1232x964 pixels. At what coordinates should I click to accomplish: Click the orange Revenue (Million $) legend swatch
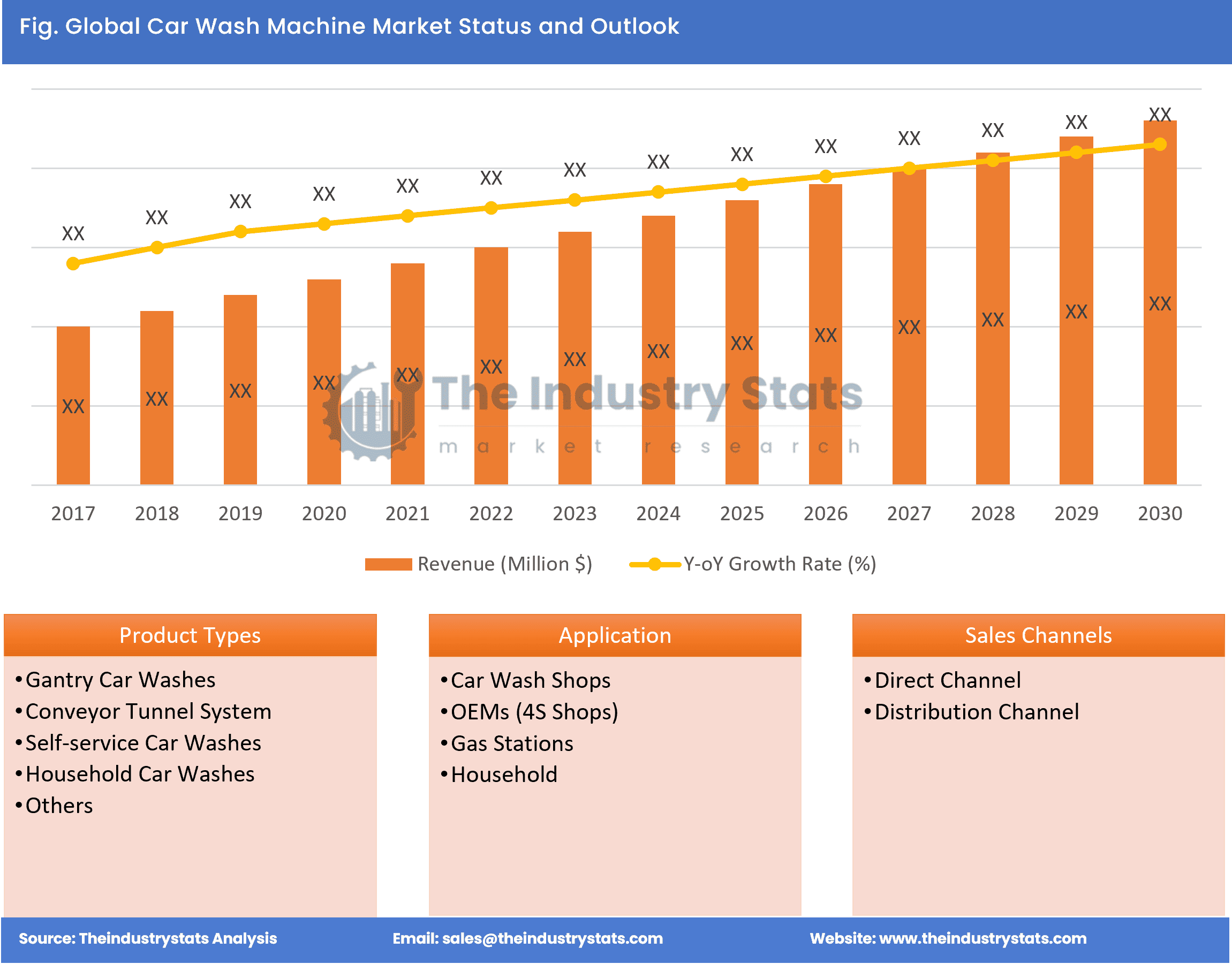(x=389, y=564)
